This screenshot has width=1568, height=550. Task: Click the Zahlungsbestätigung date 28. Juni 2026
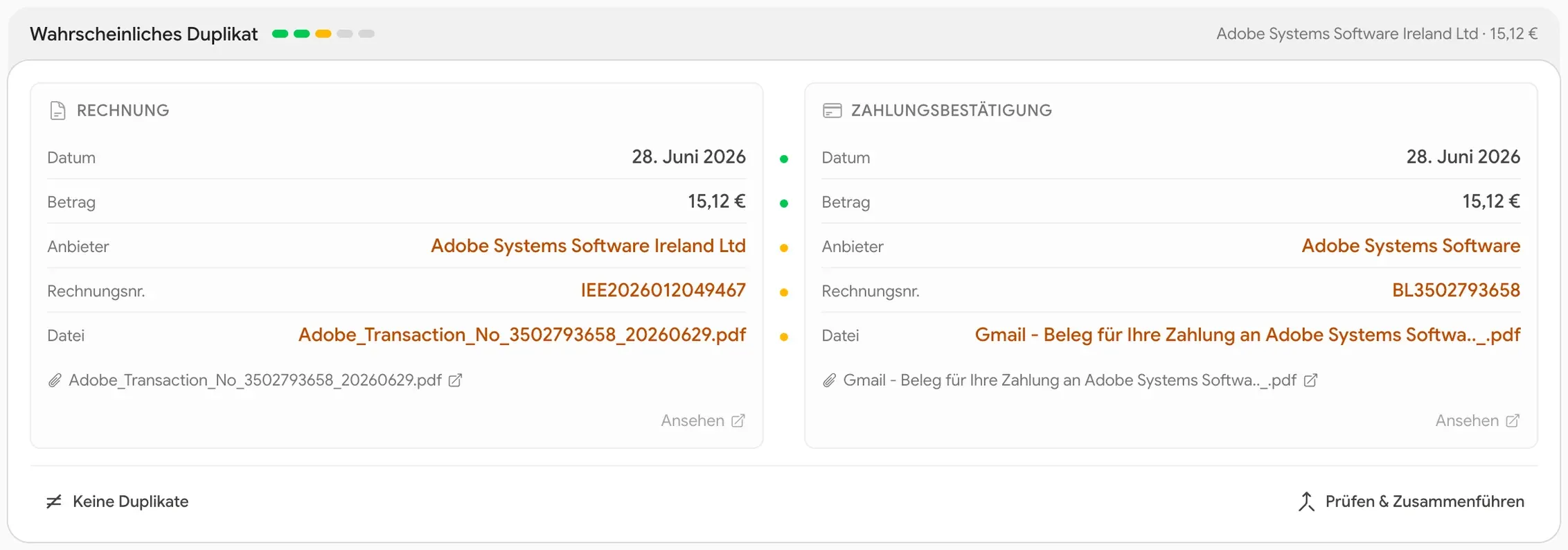(x=1463, y=157)
